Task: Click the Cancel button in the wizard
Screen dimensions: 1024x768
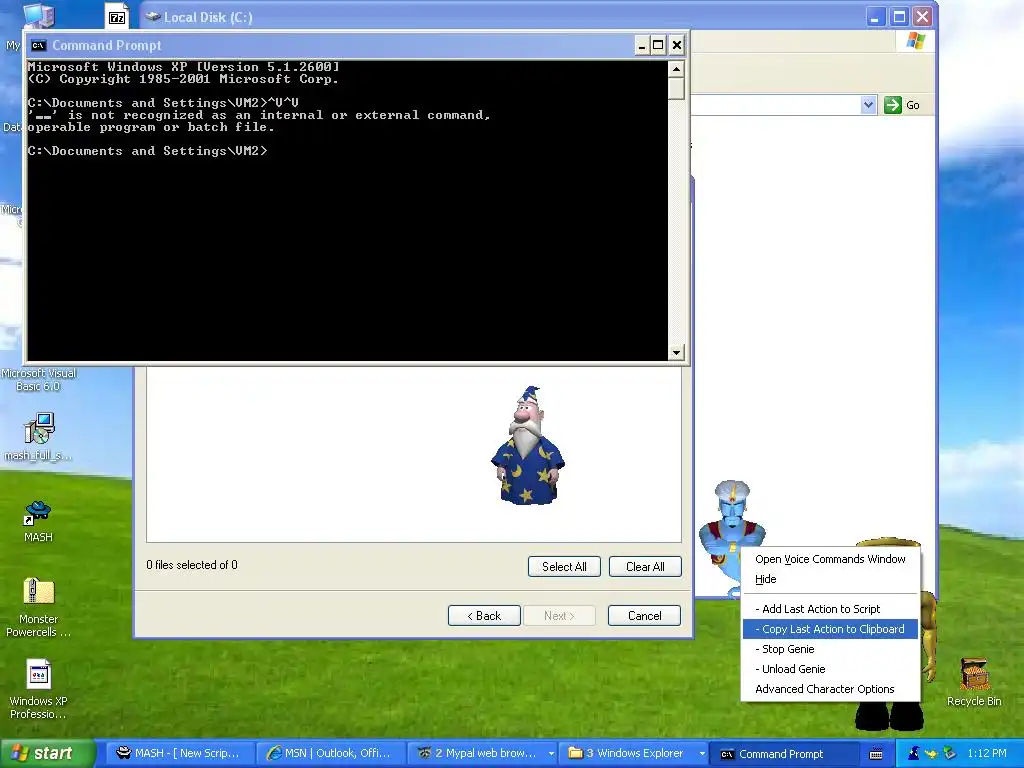Action: coord(645,615)
